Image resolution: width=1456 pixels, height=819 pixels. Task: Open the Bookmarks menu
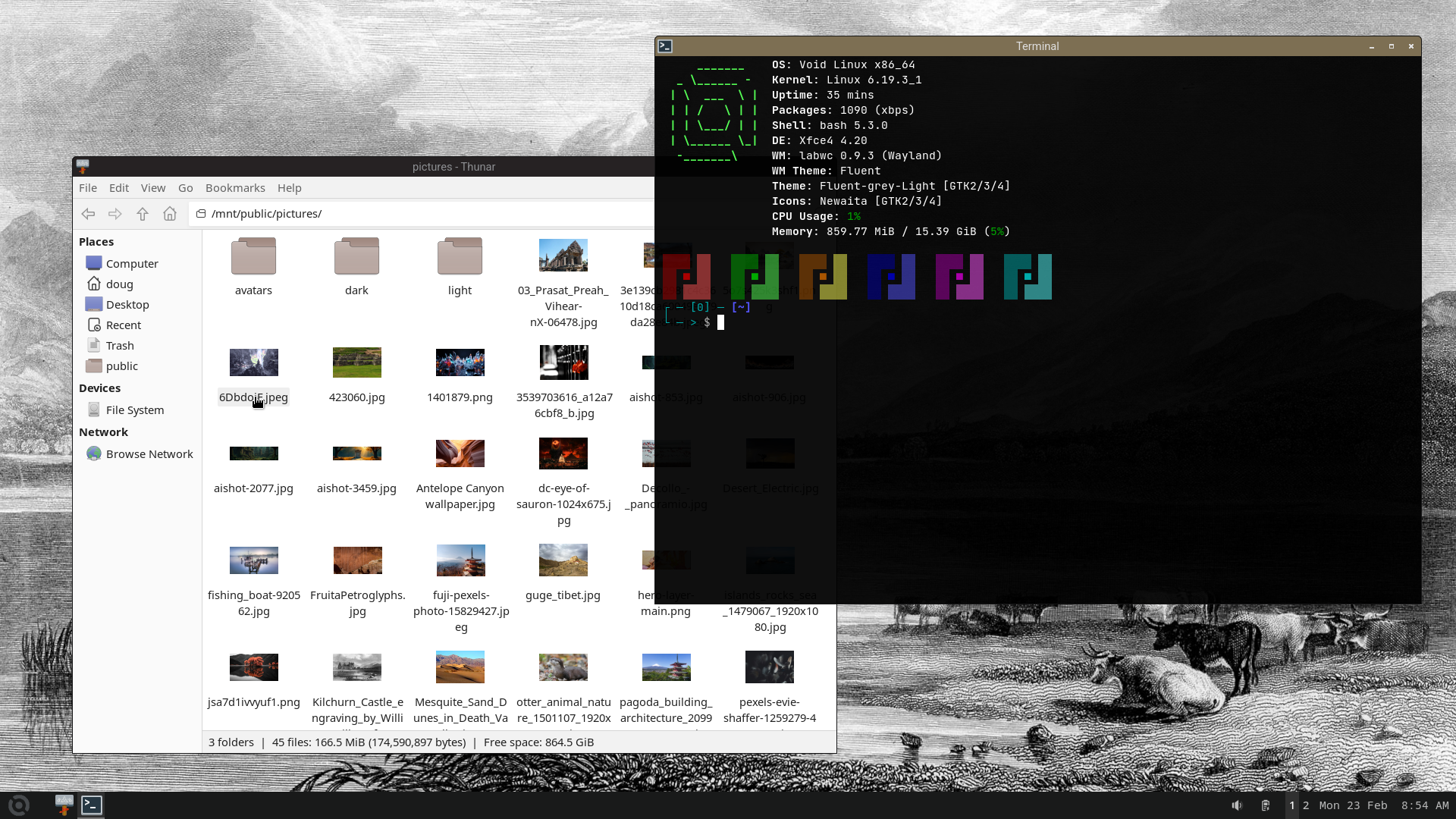(235, 188)
